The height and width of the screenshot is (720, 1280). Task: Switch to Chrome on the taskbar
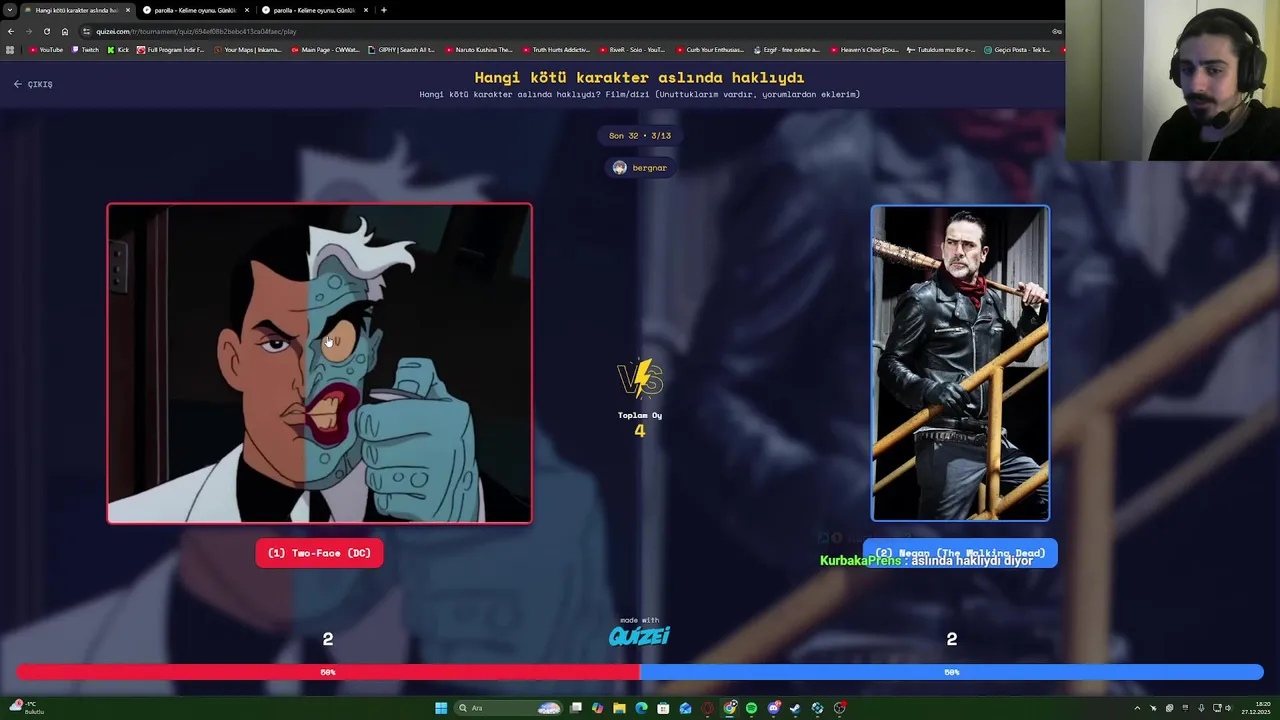729,708
